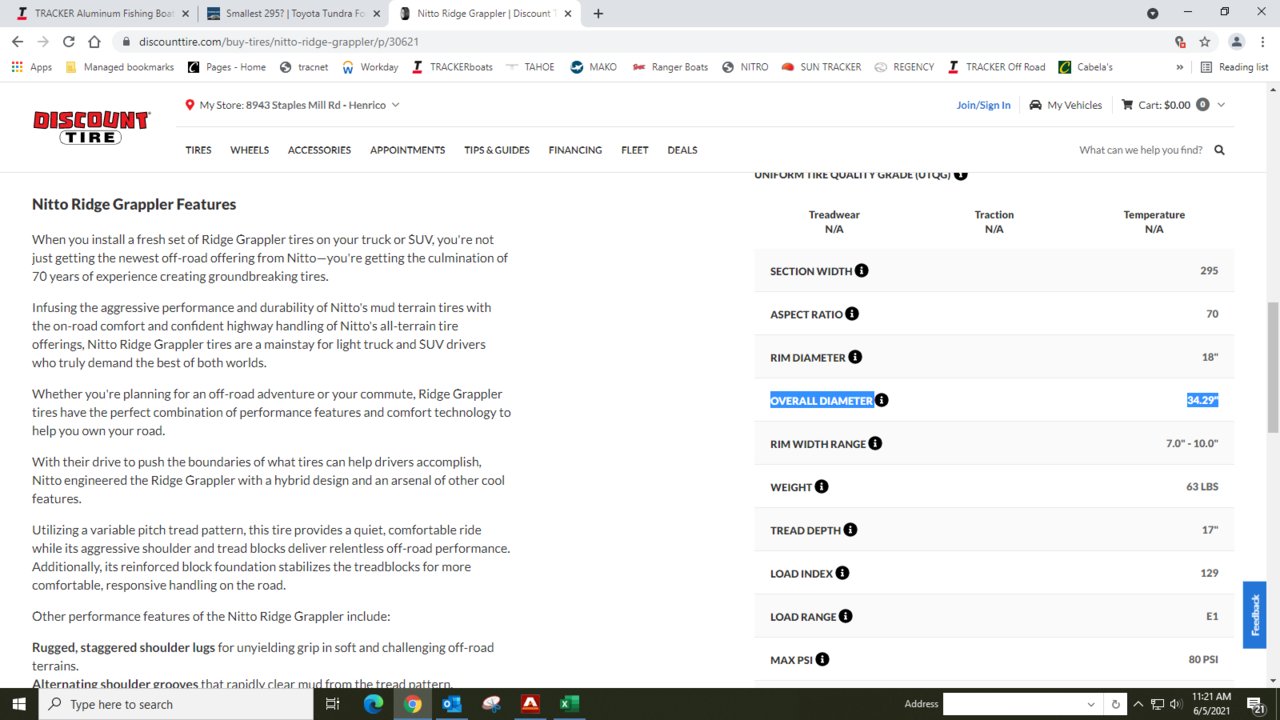
Task: Expand My Store location dropdown
Action: point(395,105)
